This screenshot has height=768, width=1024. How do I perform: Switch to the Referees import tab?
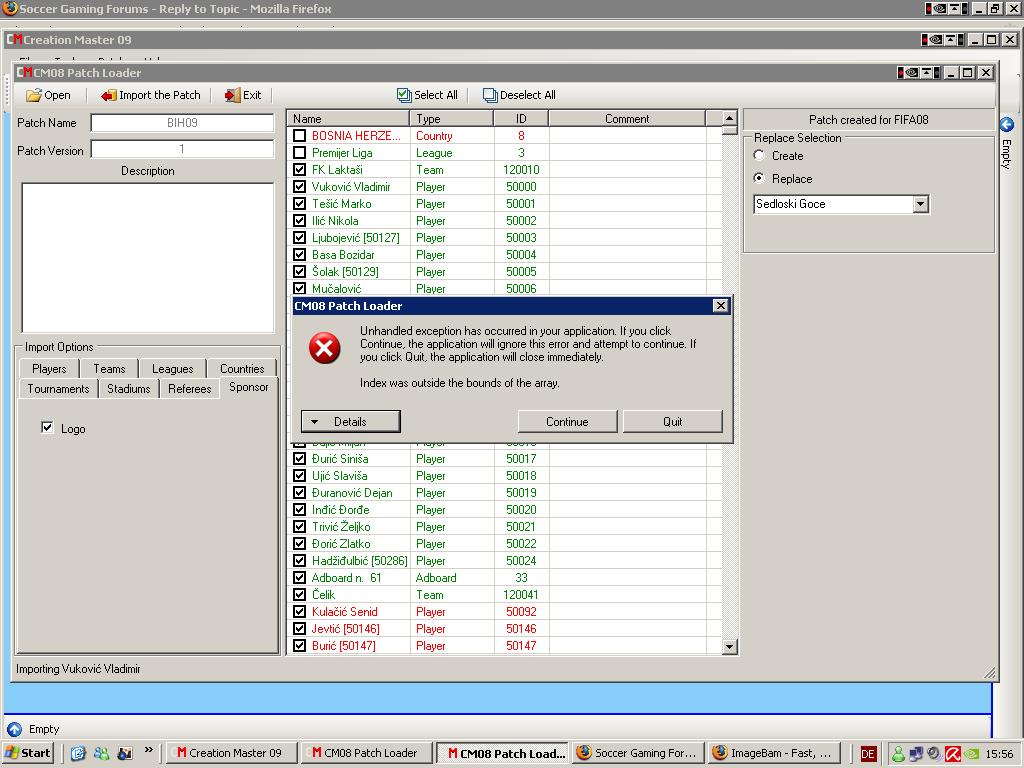pos(189,389)
